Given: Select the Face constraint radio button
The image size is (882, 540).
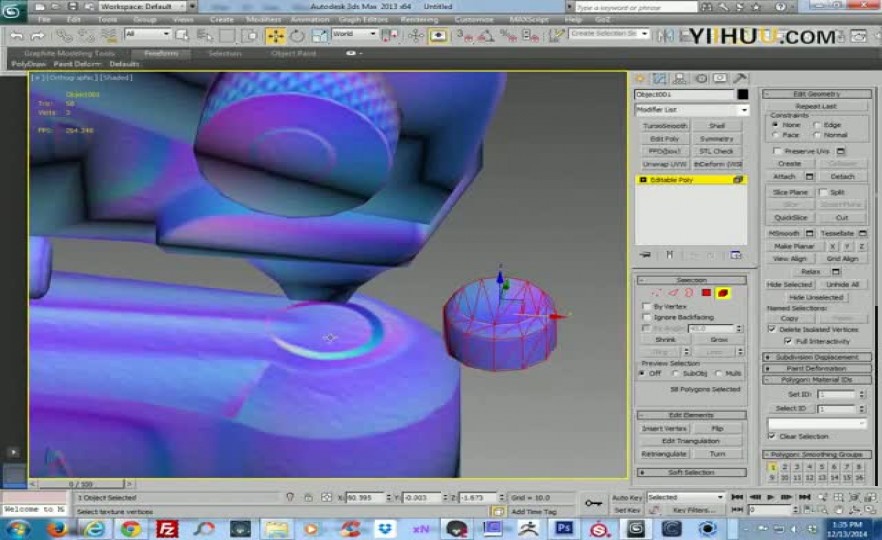Looking at the screenshot, I should point(775,135).
